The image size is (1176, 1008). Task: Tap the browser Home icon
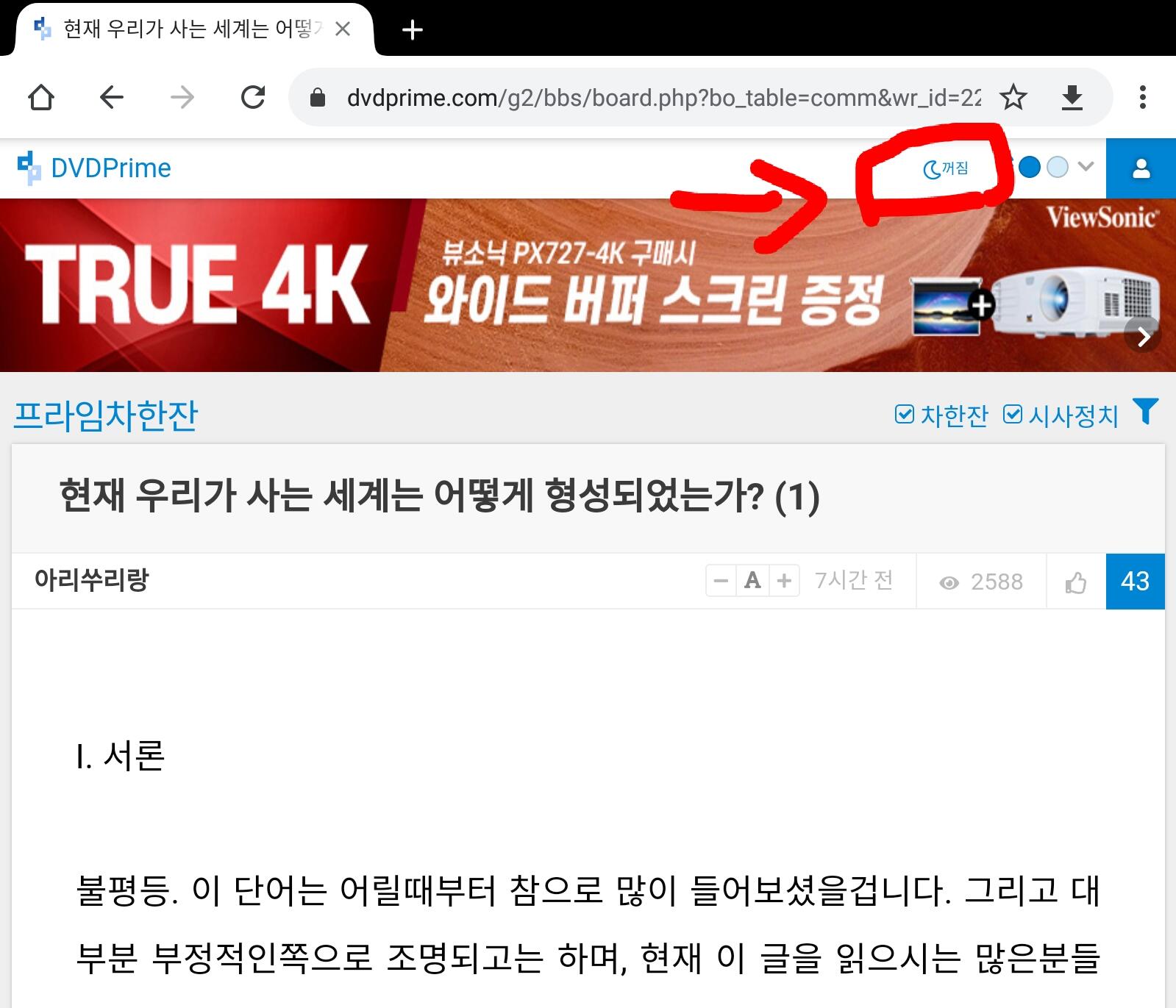tap(41, 97)
